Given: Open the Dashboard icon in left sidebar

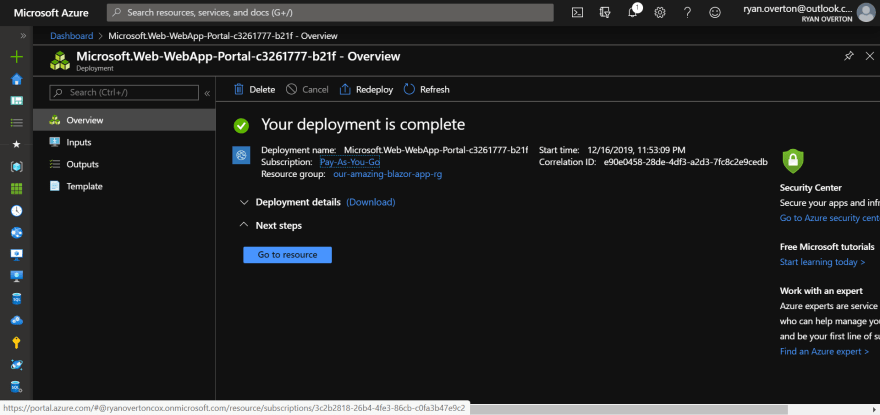Looking at the screenshot, I should tap(17, 101).
